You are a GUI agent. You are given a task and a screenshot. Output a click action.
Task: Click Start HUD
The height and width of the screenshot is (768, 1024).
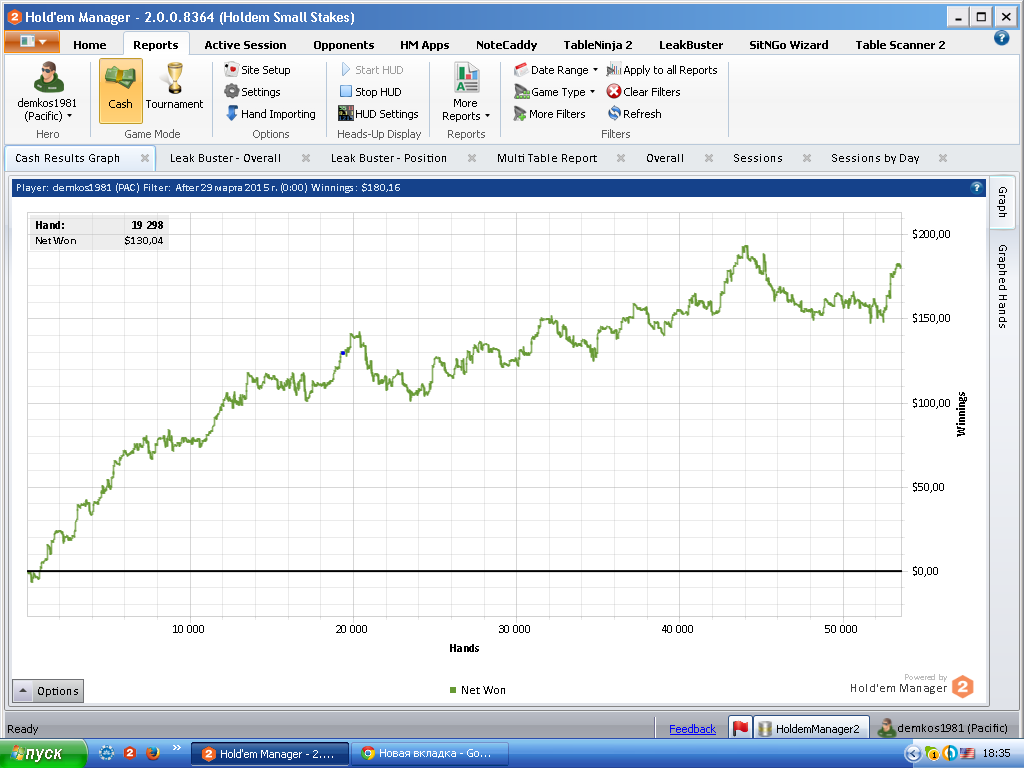(x=372, y=70)
